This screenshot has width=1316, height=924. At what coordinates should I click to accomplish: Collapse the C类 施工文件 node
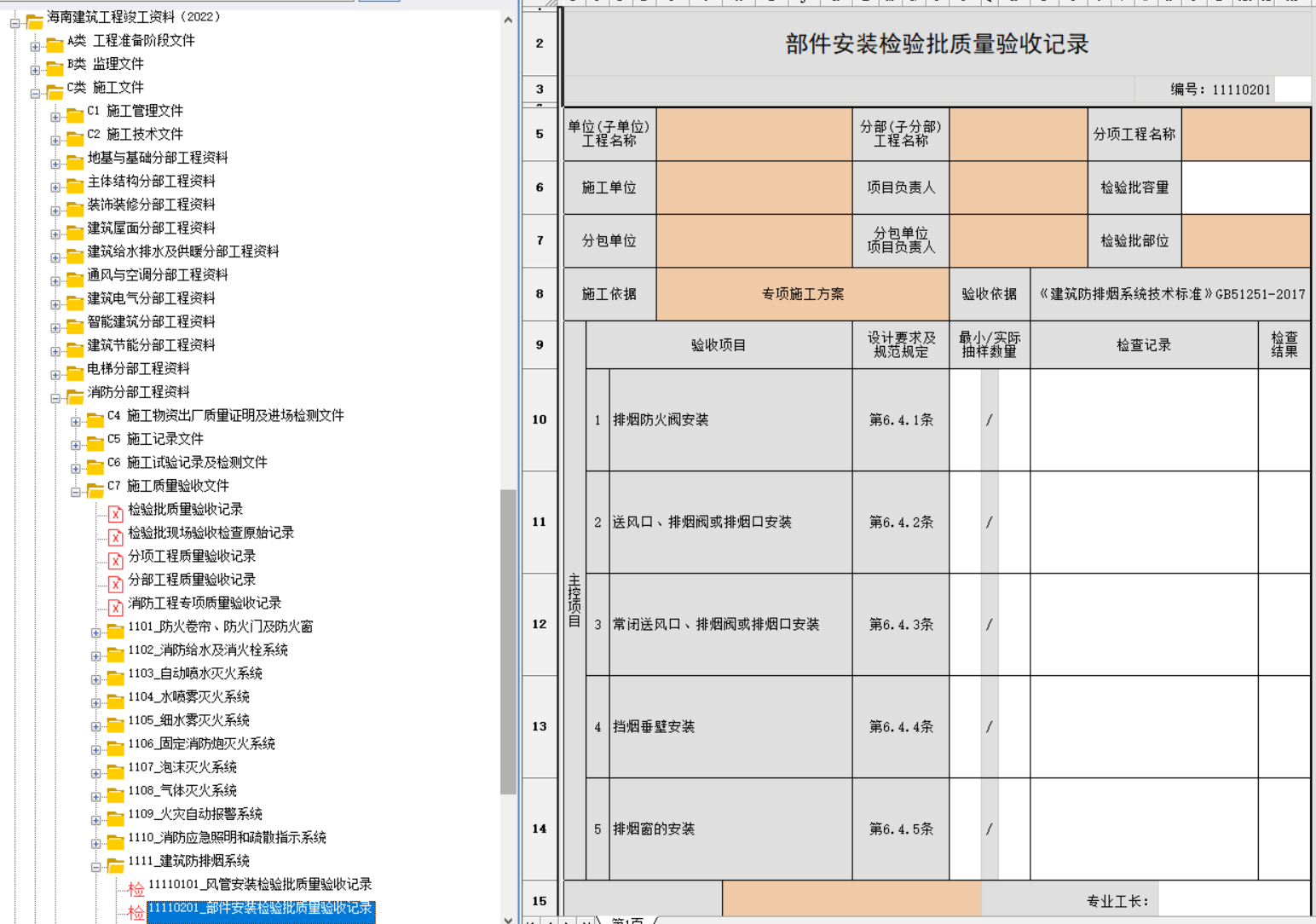[x=35, y=94]
